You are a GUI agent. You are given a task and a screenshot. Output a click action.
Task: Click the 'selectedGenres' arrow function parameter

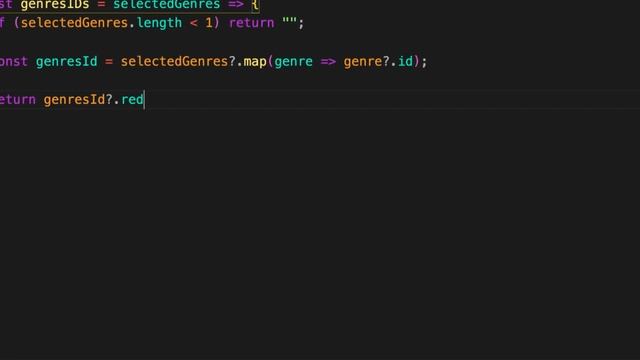point(167,4)
